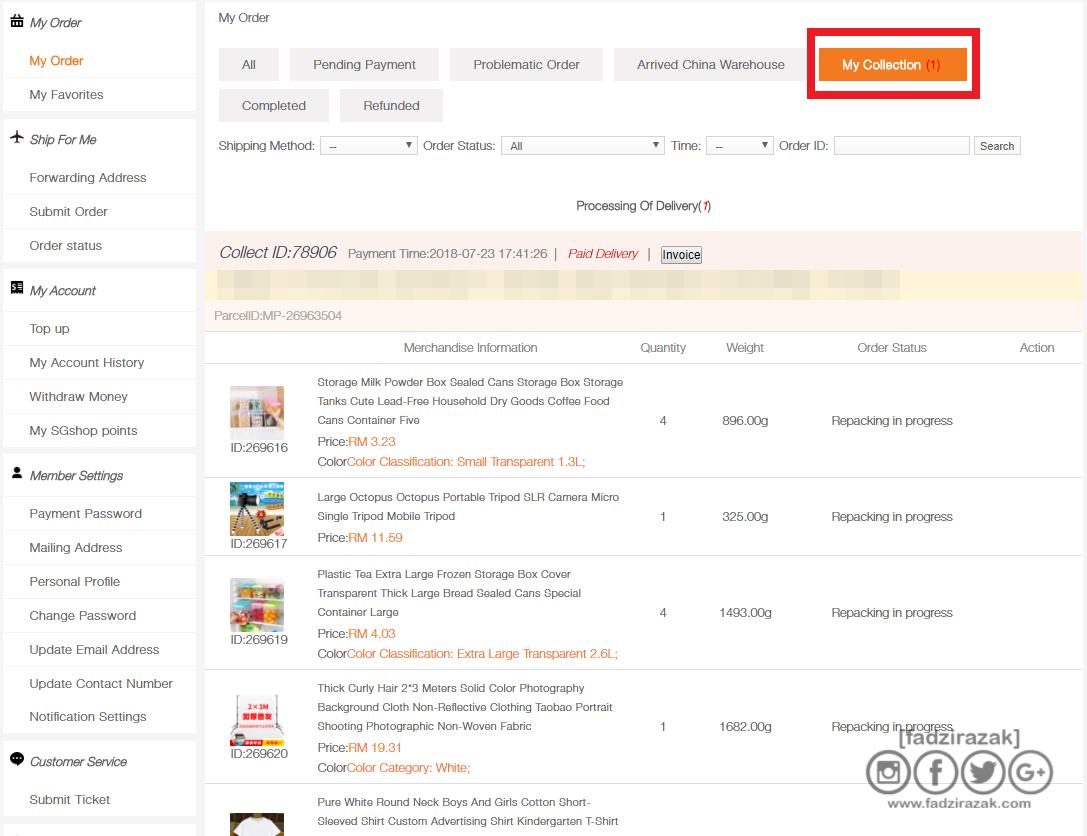Switch to Arrived China Warehouse tab
This screenshot has width=1087, height=836.
click(711, 64)
